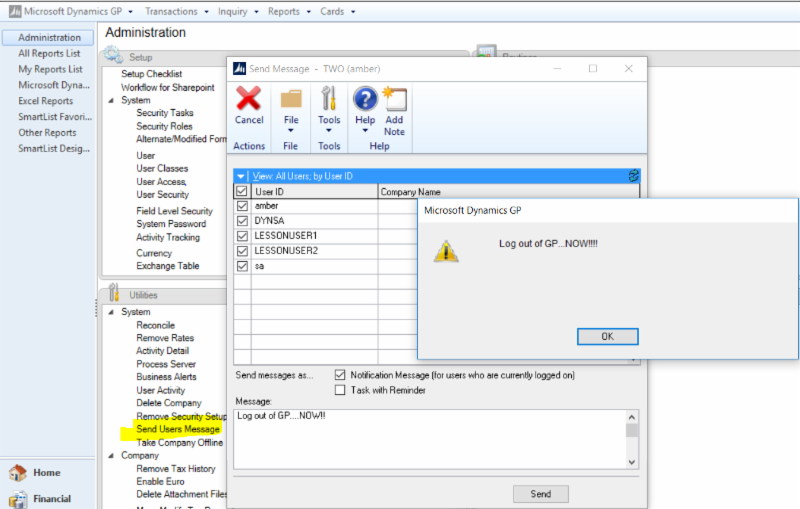
Task: Click the red Cancel icon
Action: tap(248, 98)
